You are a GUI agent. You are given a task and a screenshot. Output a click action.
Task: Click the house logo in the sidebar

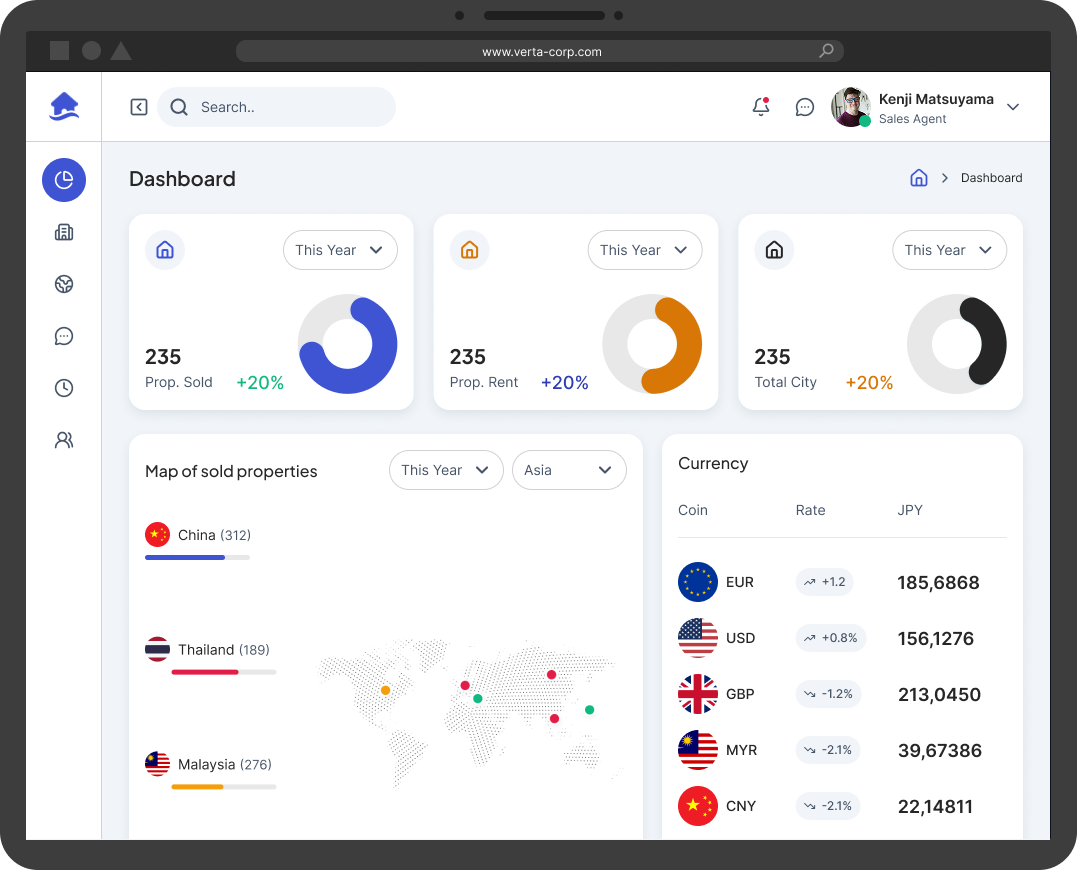(64, 106)
